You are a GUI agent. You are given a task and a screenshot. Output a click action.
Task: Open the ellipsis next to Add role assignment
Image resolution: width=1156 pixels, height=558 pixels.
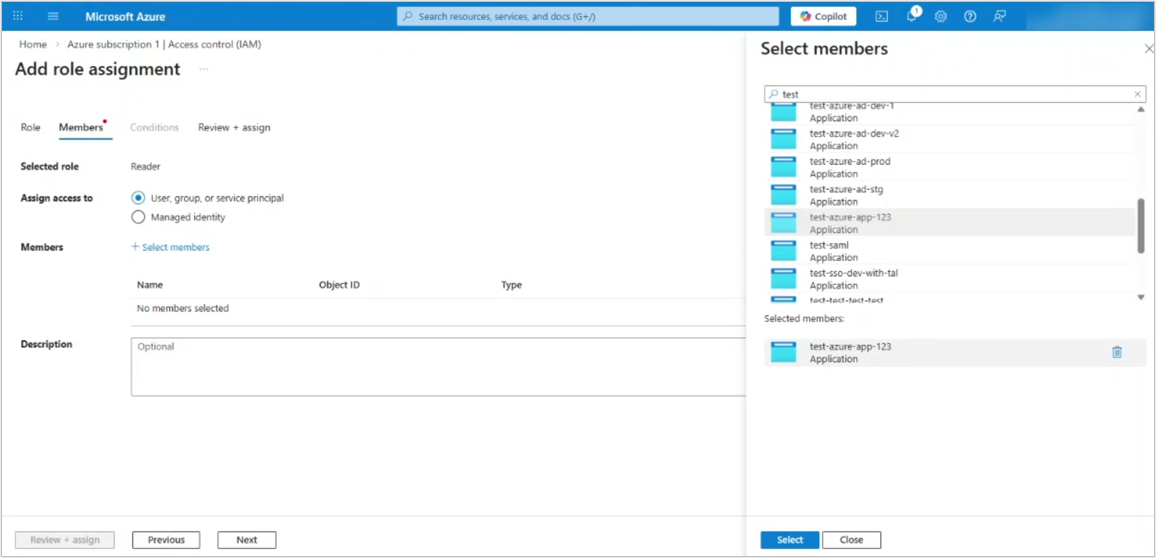pyautogui.click(x=203, y=69)
